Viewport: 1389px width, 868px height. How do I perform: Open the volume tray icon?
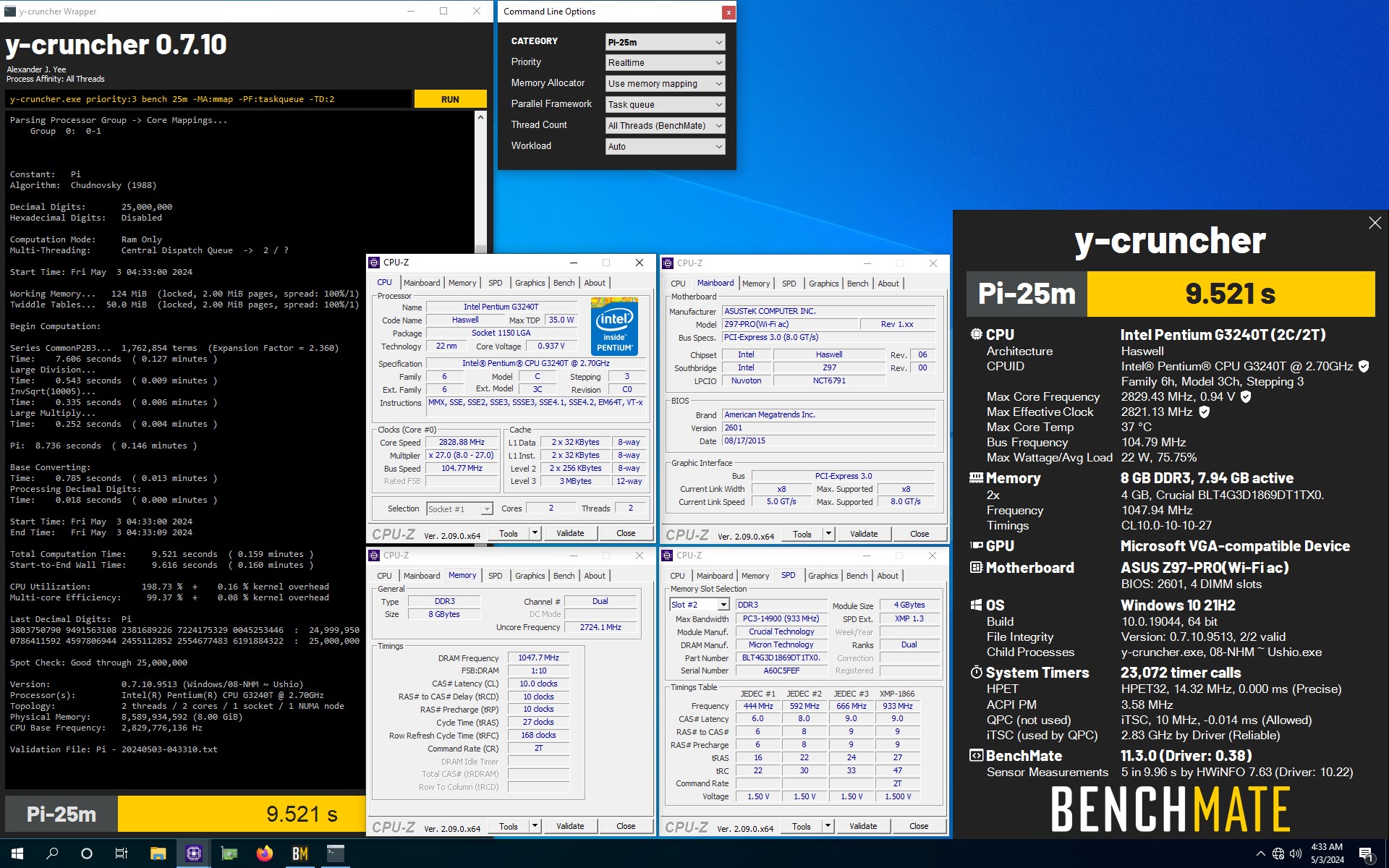pyautogui.click(x=1296, y=854)
